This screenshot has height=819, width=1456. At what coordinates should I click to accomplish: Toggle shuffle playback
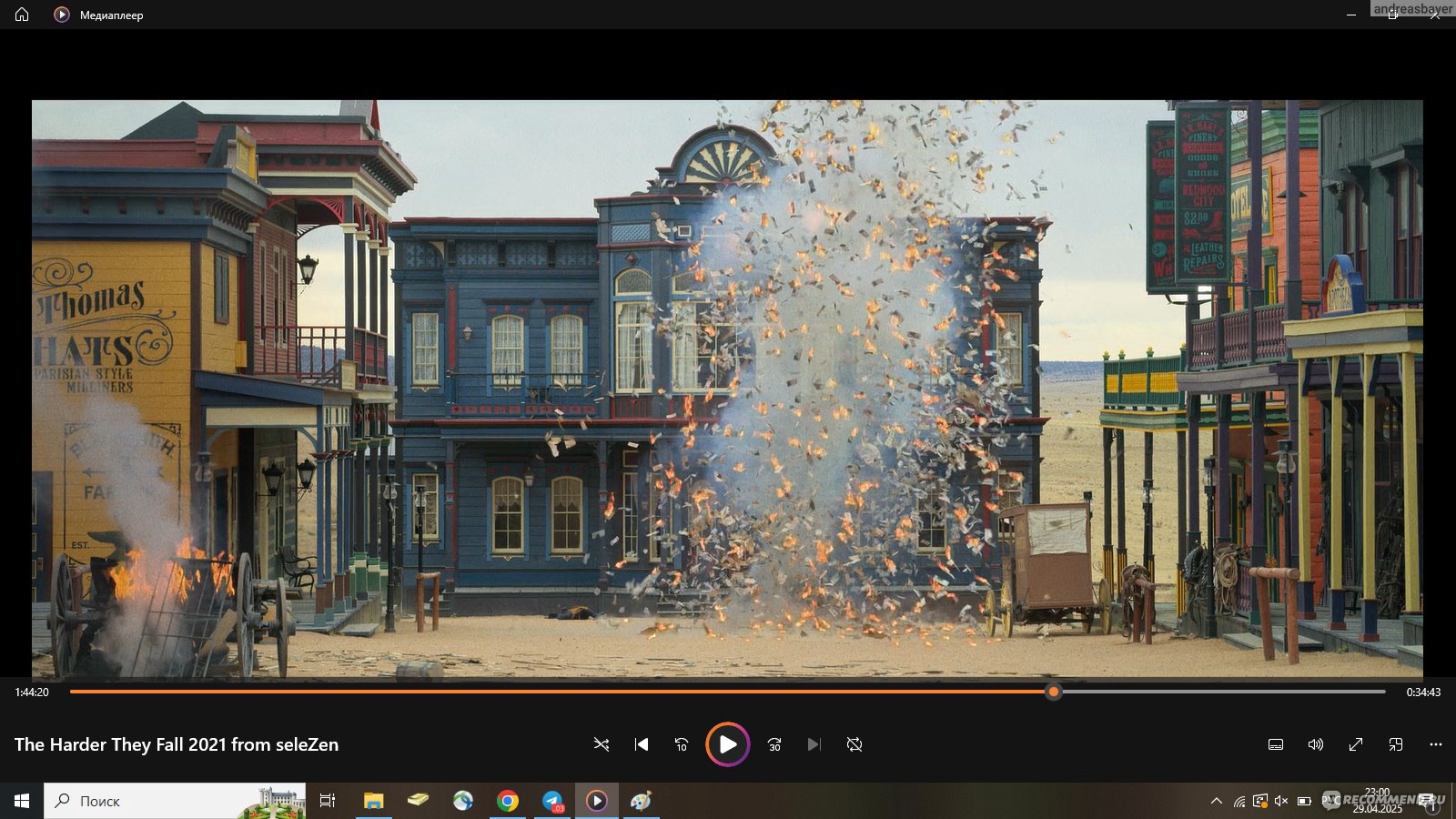(x=602, y=744)
